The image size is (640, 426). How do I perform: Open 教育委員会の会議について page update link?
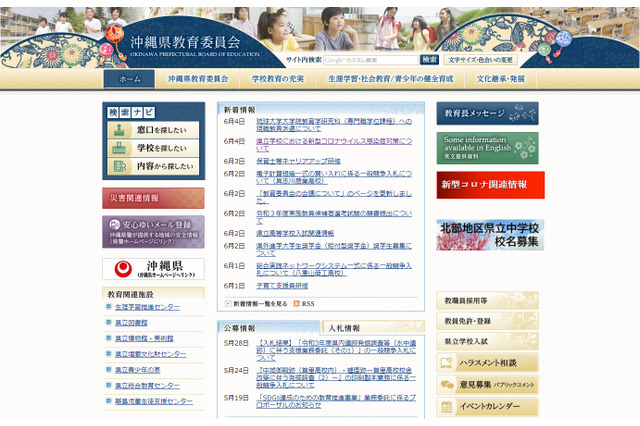[334, 197]
